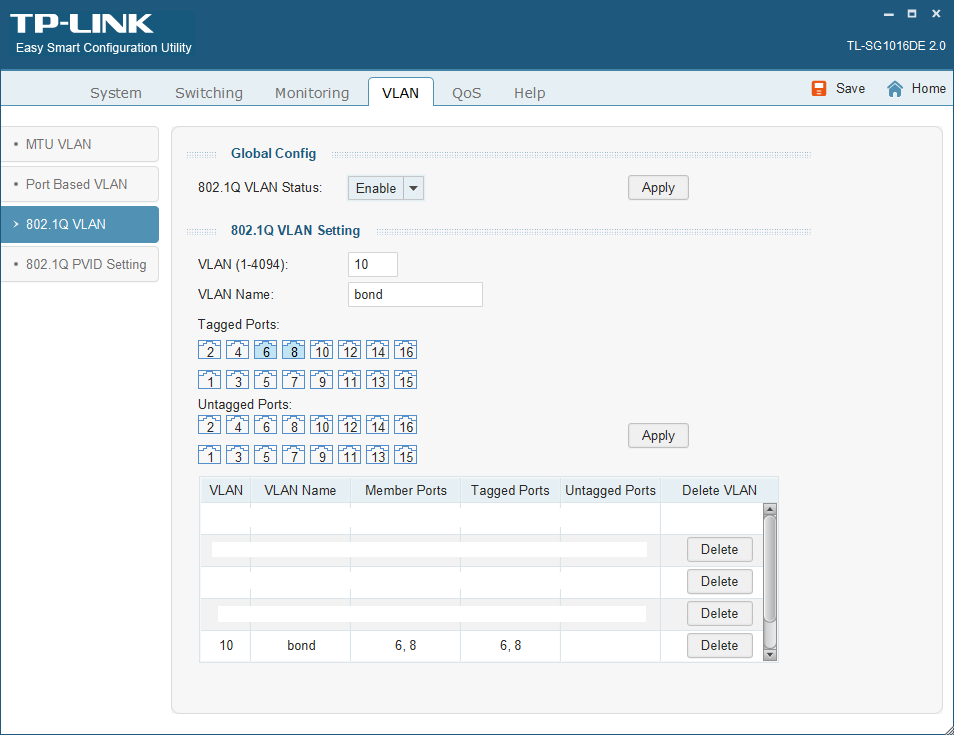Apply the 802.1Q VLAN port settings
The height and width of the screenshot is (735, 954).
(x=658, y=436)
